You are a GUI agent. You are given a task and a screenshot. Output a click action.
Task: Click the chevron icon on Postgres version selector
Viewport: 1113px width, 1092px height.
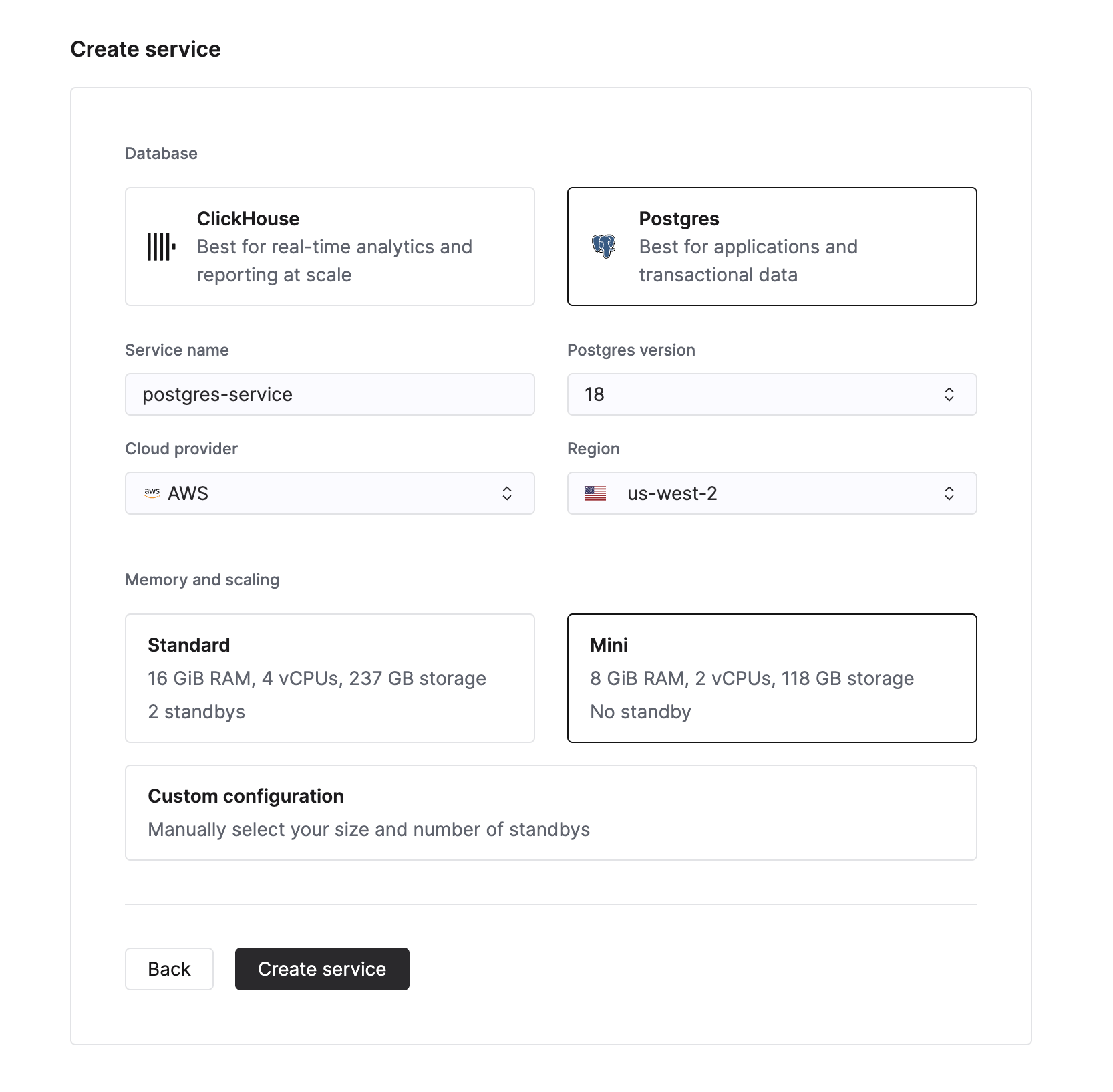[x=949, y=394]
